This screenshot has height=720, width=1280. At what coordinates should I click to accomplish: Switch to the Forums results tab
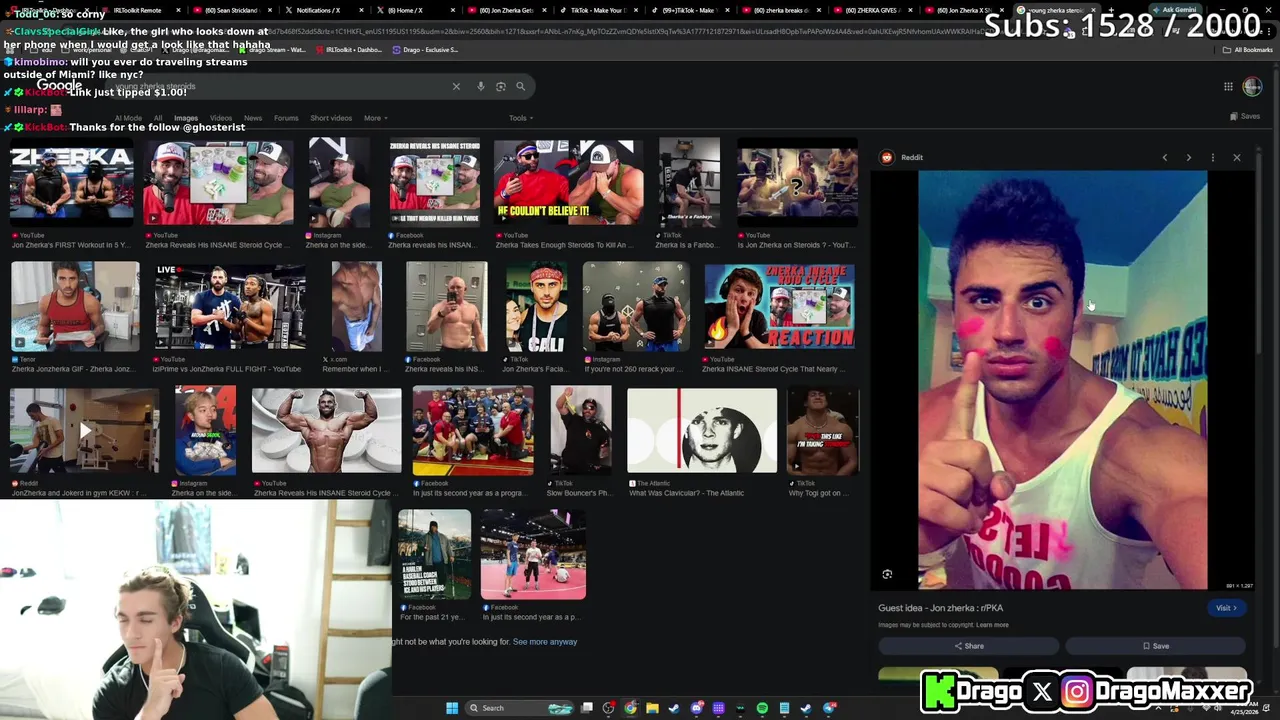286,118
